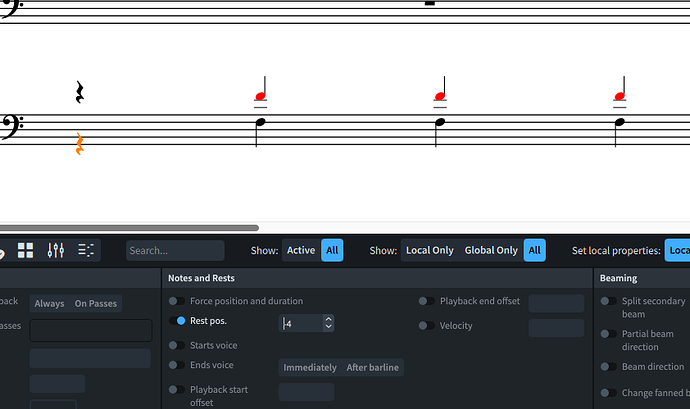This screenshot has height=409, width=690.
Task: Choose Immediately for Ends voice
Action: click(310, 367)
